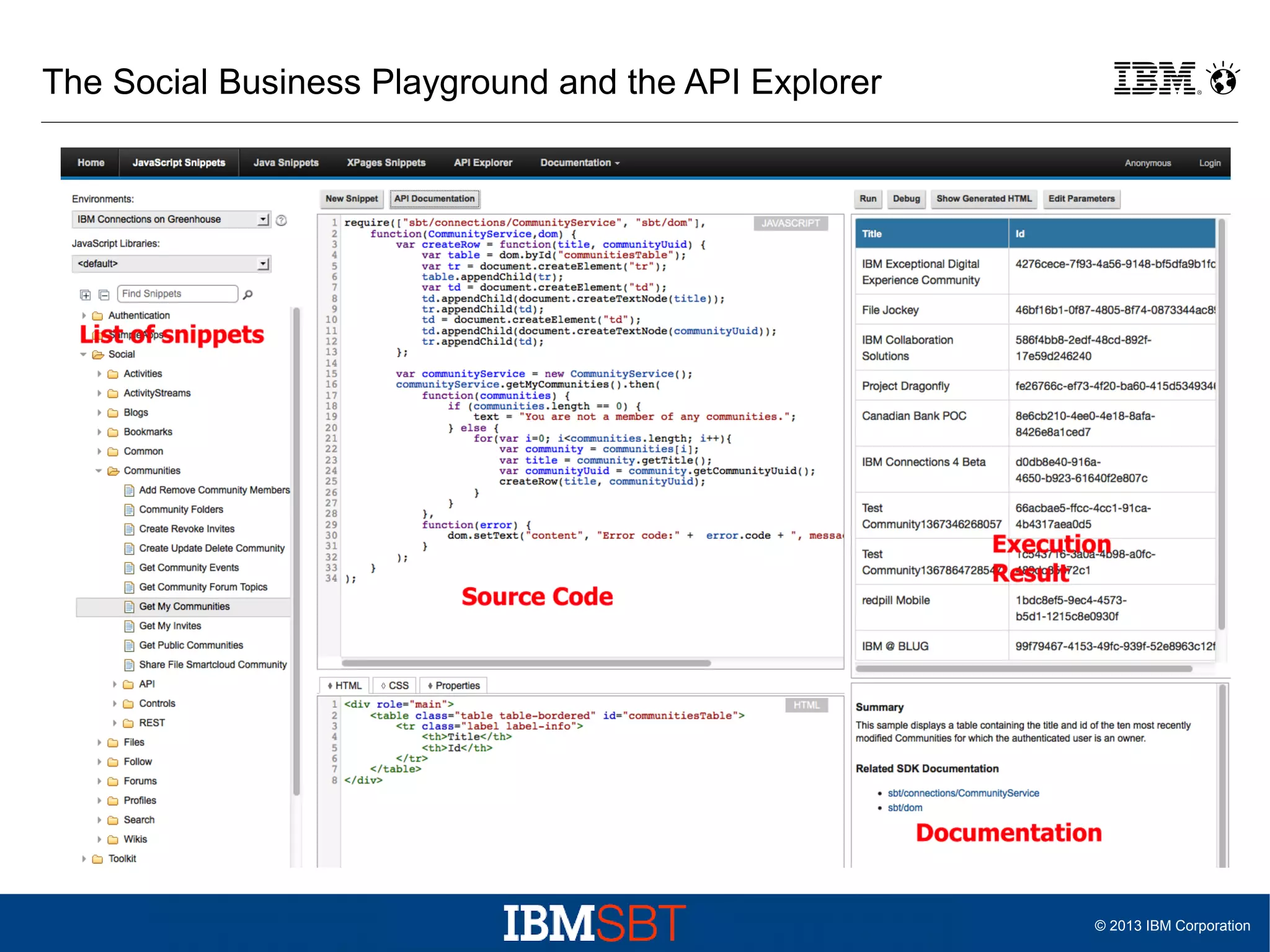The height and width of the screenshot is (952, 1270).
Task: Open the Add Remove Community Members snippet
Action: [x=214, y=491]
